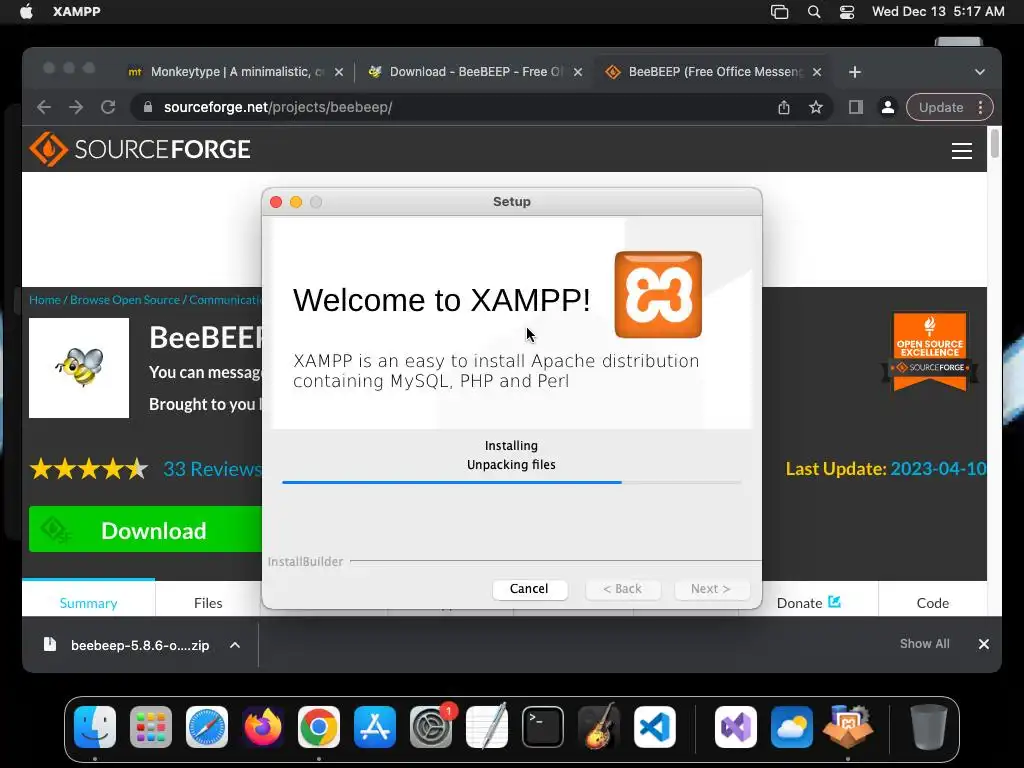Viewport: 1024px width, 768px height.
Task: Open Visual Studio purple dock icon
Action: [736, 727]
